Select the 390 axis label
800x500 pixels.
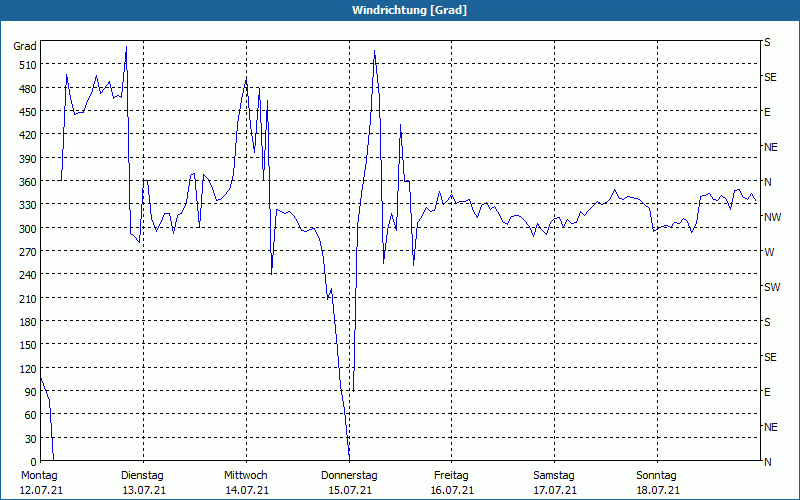[x=28, y=159]
